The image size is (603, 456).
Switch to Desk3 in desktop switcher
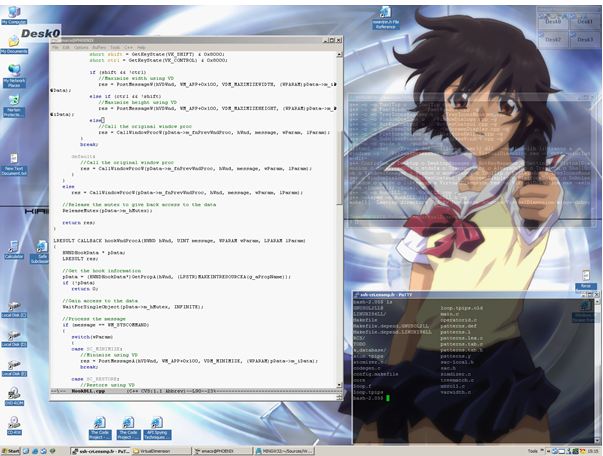(x=585, y=40)
